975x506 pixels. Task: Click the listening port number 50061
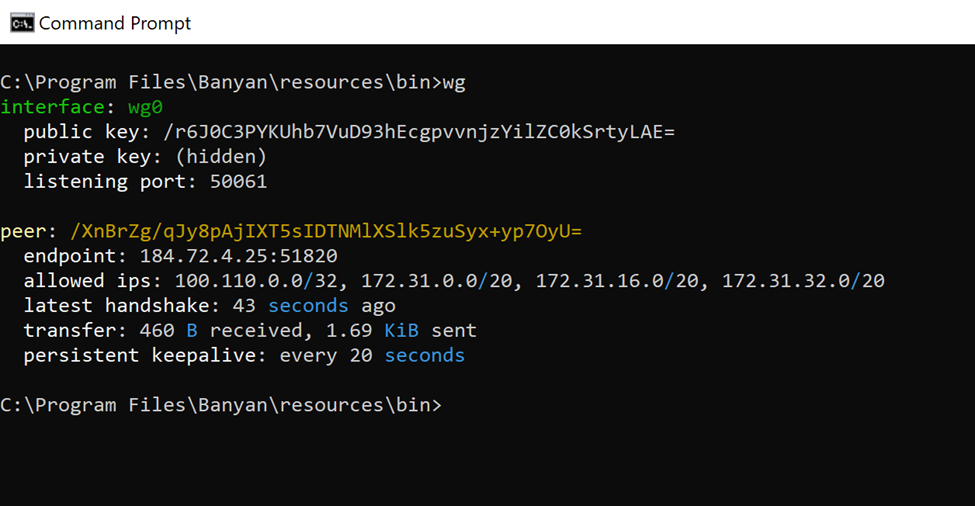tap(238, 182)
